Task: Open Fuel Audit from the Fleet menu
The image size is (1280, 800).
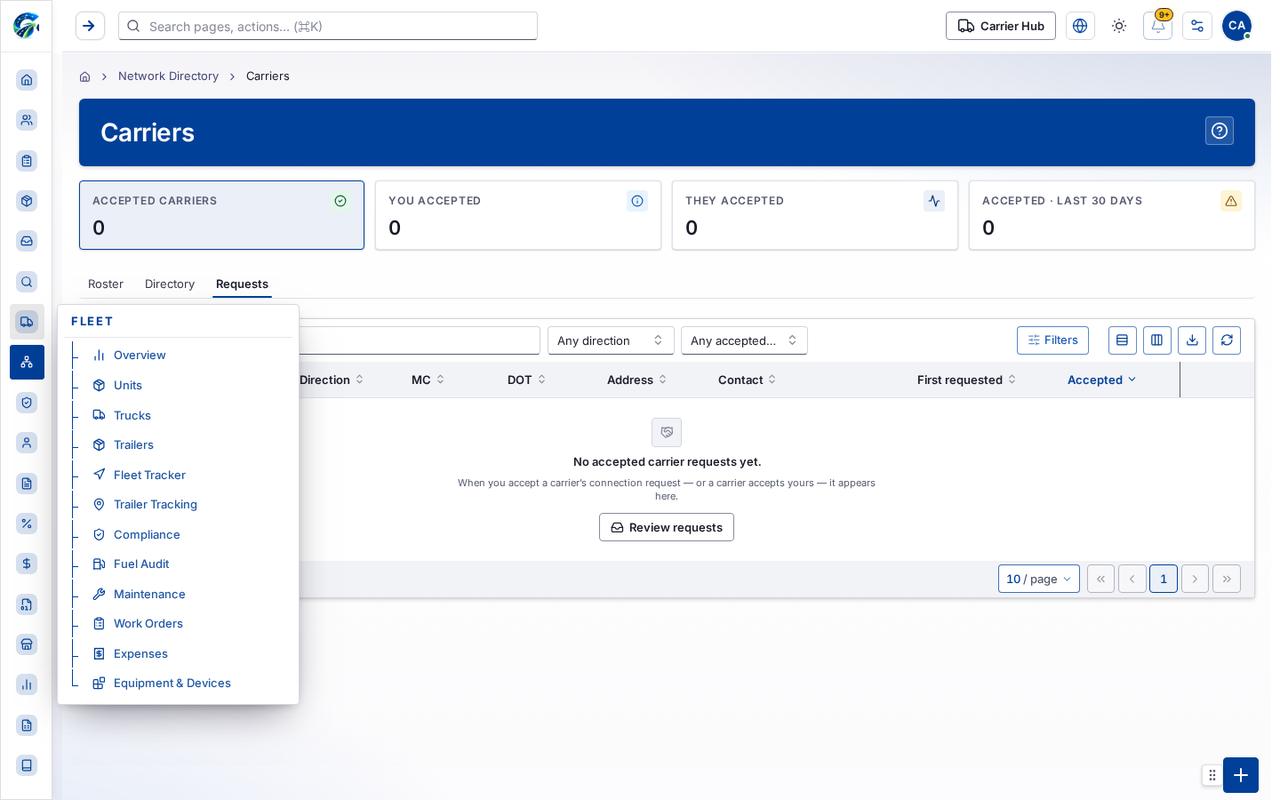Action: pos(141,564)
